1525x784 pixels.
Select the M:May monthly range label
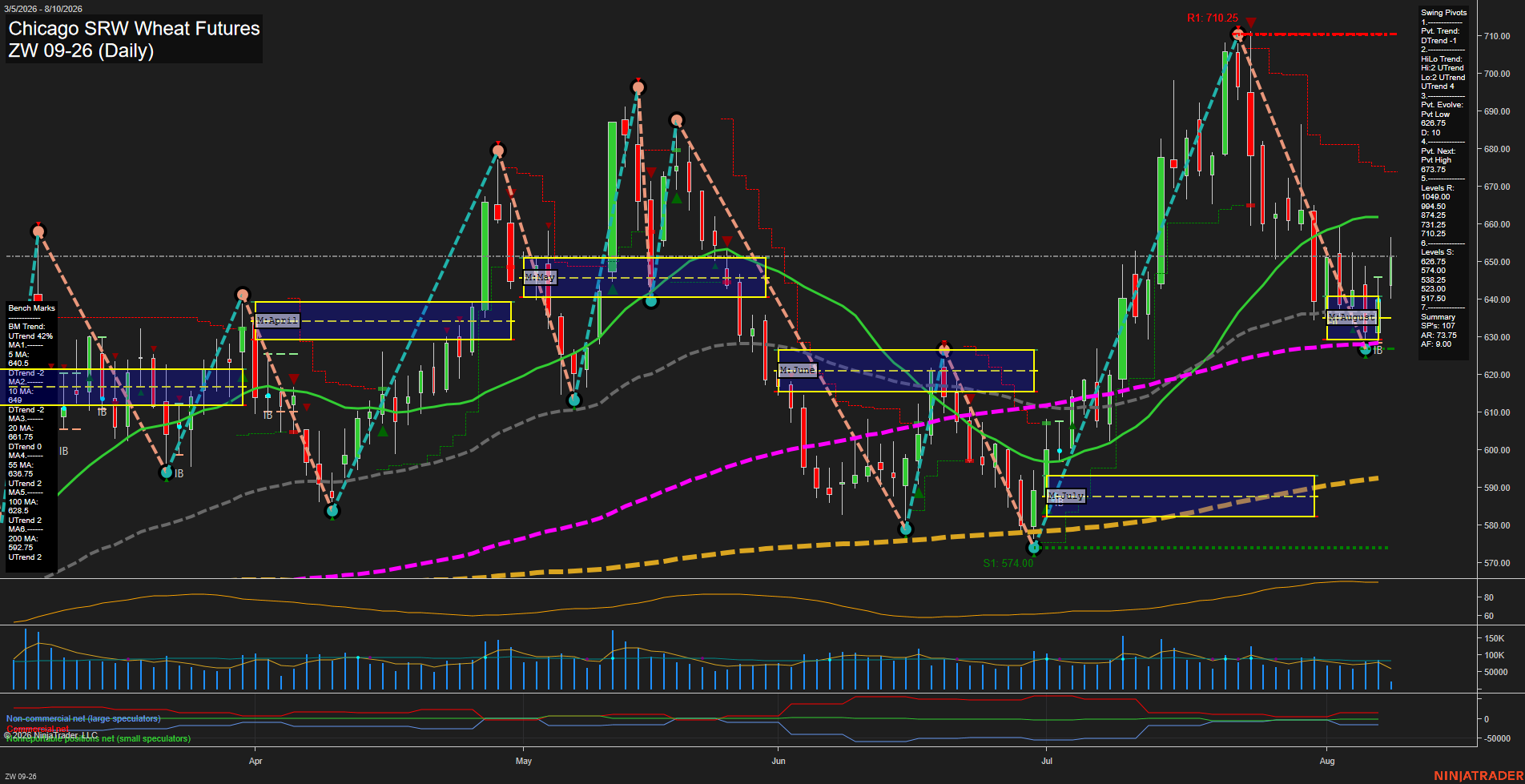click(x=540, y=277)
